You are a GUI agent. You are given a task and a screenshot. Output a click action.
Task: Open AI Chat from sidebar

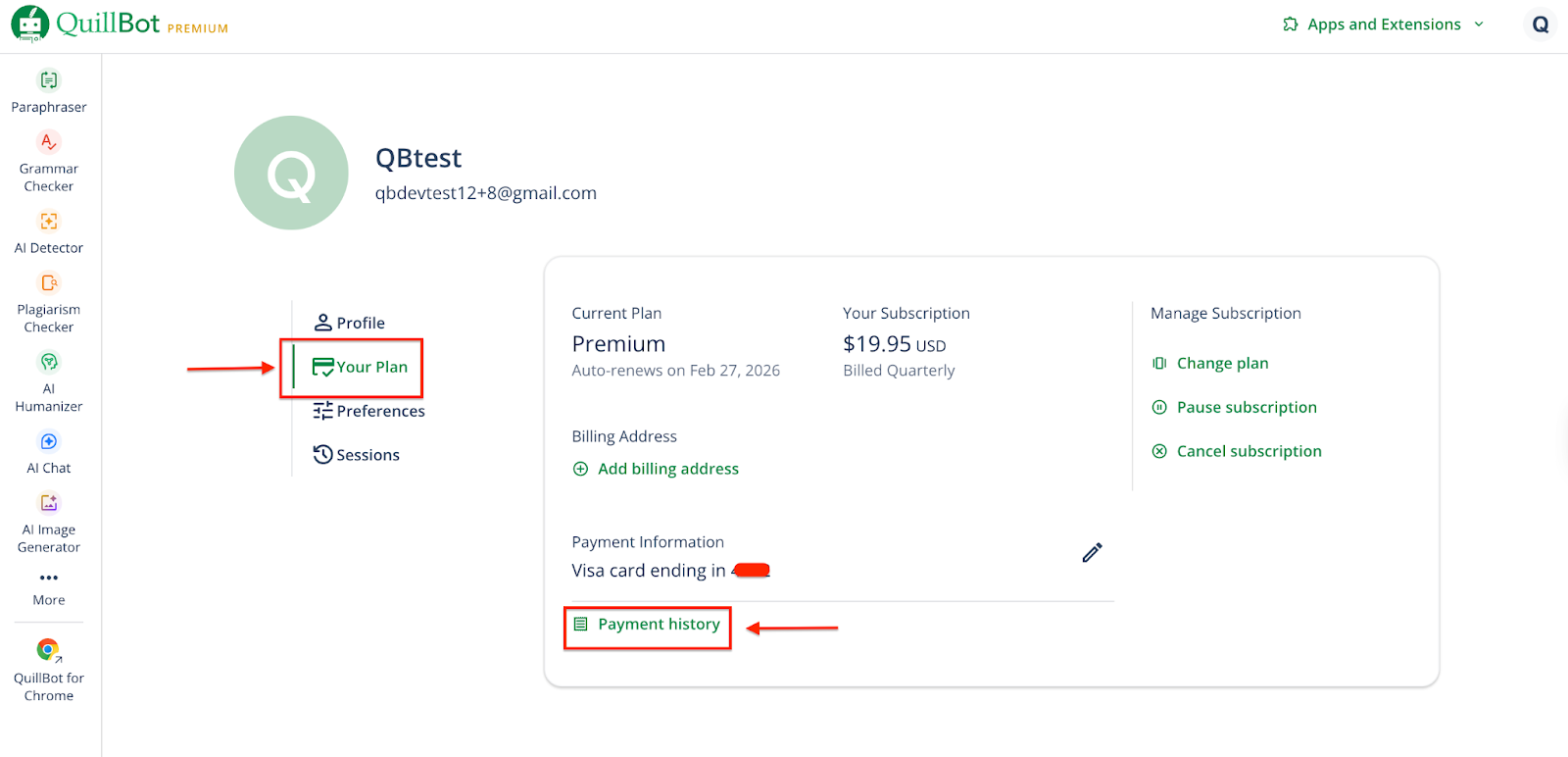click(x=49, y=453)
